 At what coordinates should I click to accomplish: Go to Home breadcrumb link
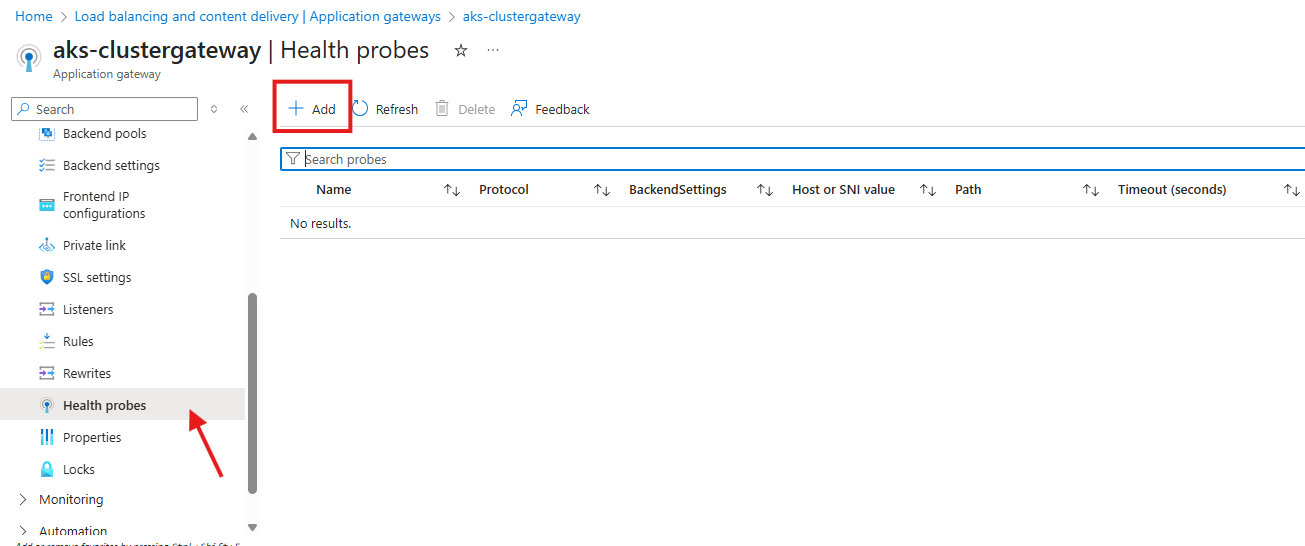point(34,16)
